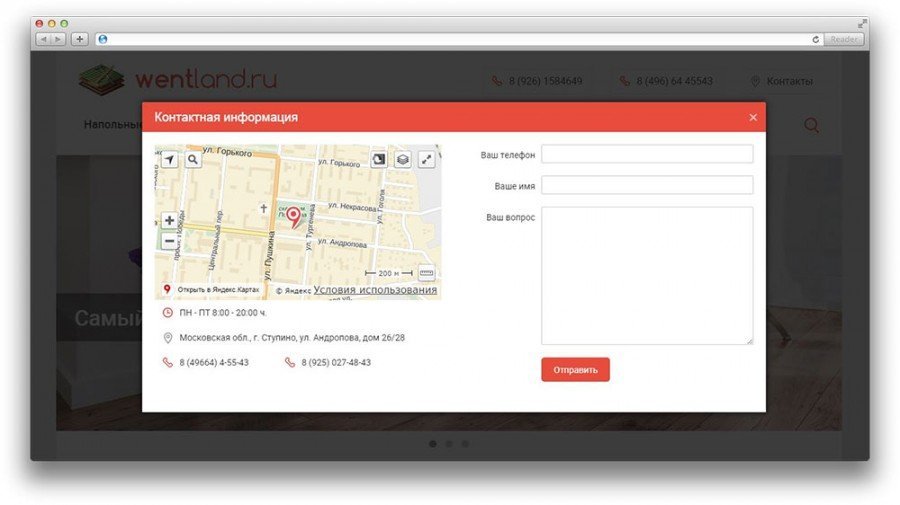Screen dimensions: 900x505
Task: Activate the map ruler measurement tool
Action: (x=427, y=272)
